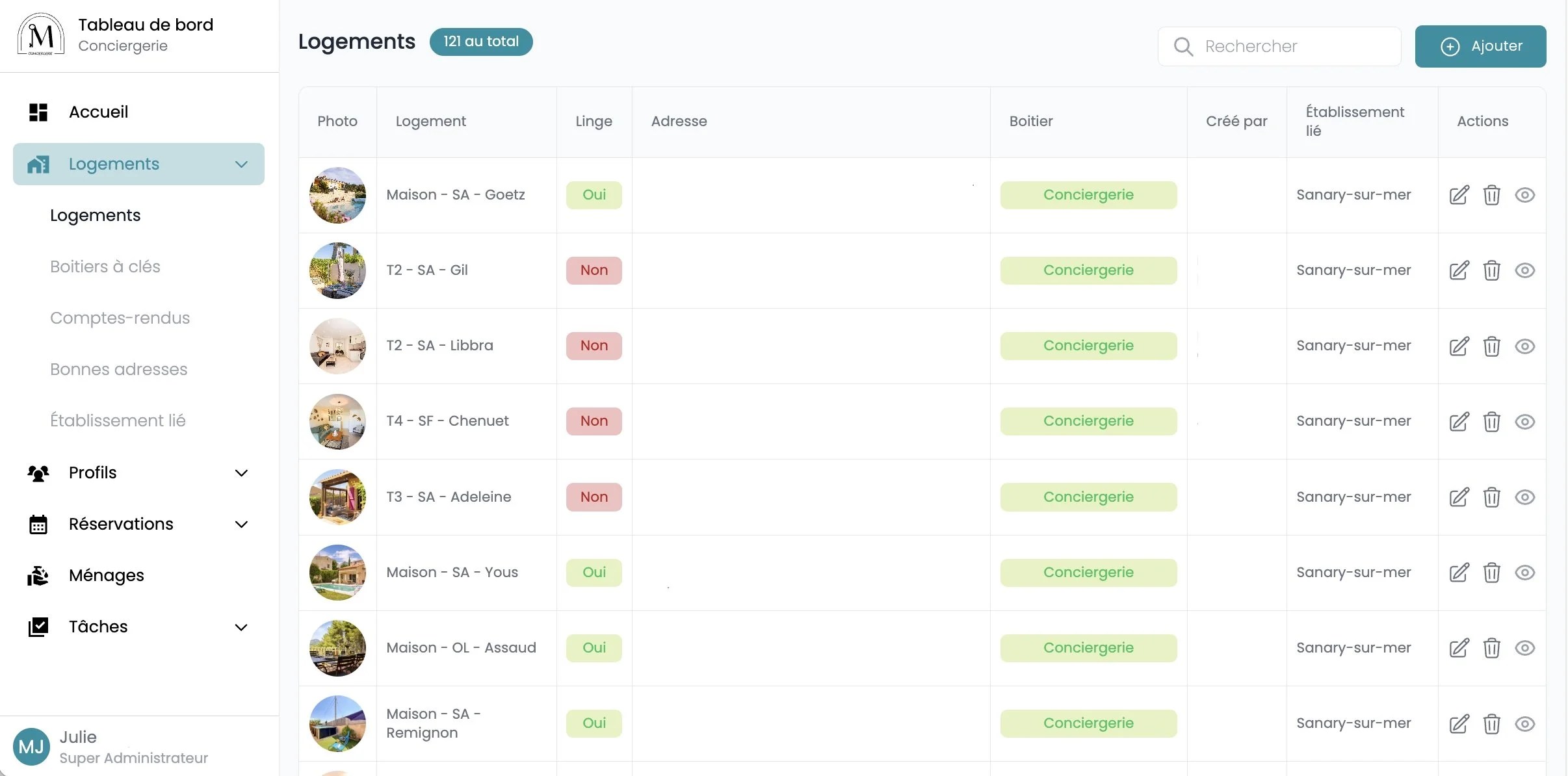The height and width of the screenshot is (776, 1568).
Task: Click the Ménages cleaning icon in sidebar
Action: [38, 575]
